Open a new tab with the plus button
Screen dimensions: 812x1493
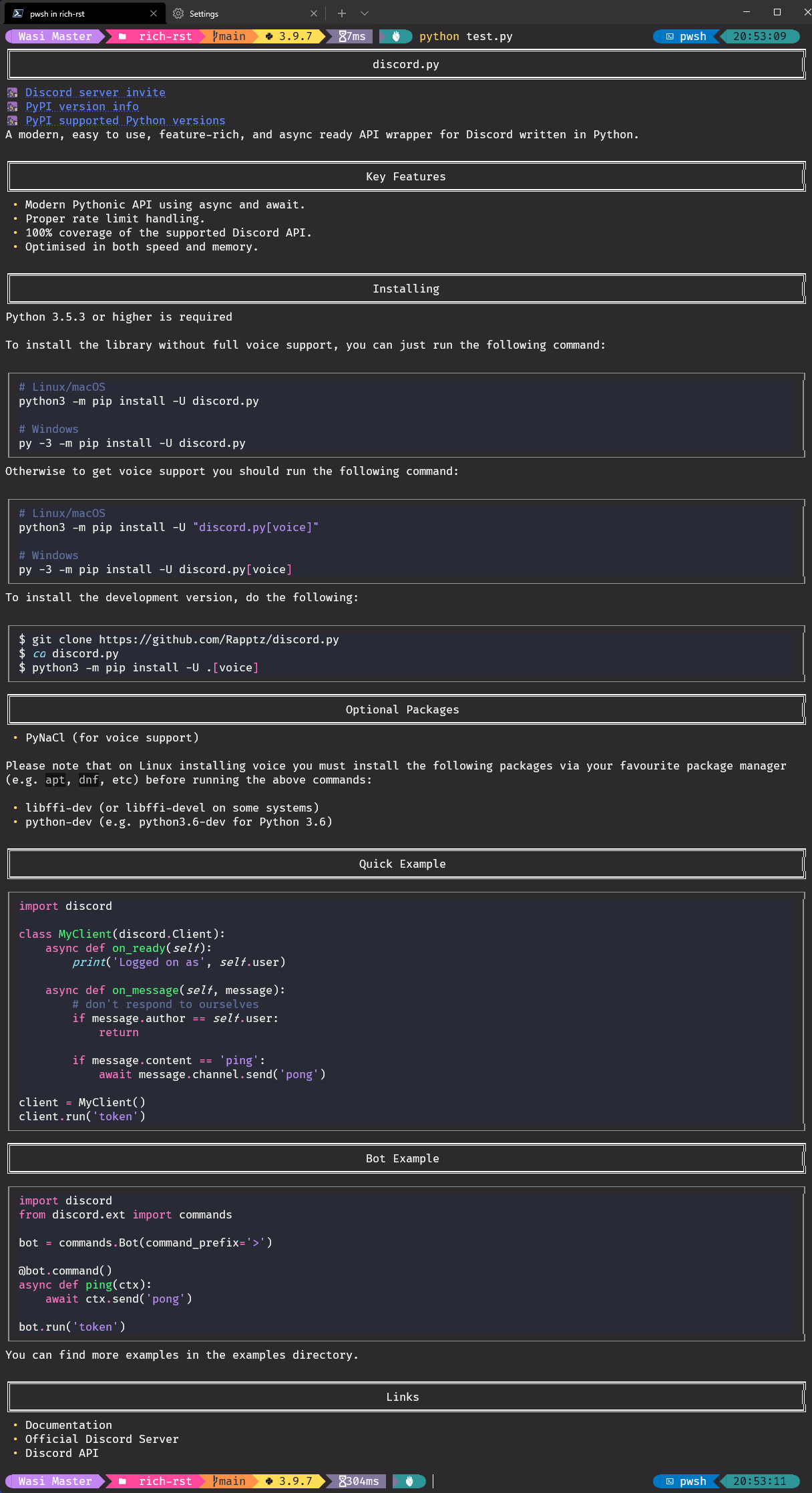tap(341, 13)
